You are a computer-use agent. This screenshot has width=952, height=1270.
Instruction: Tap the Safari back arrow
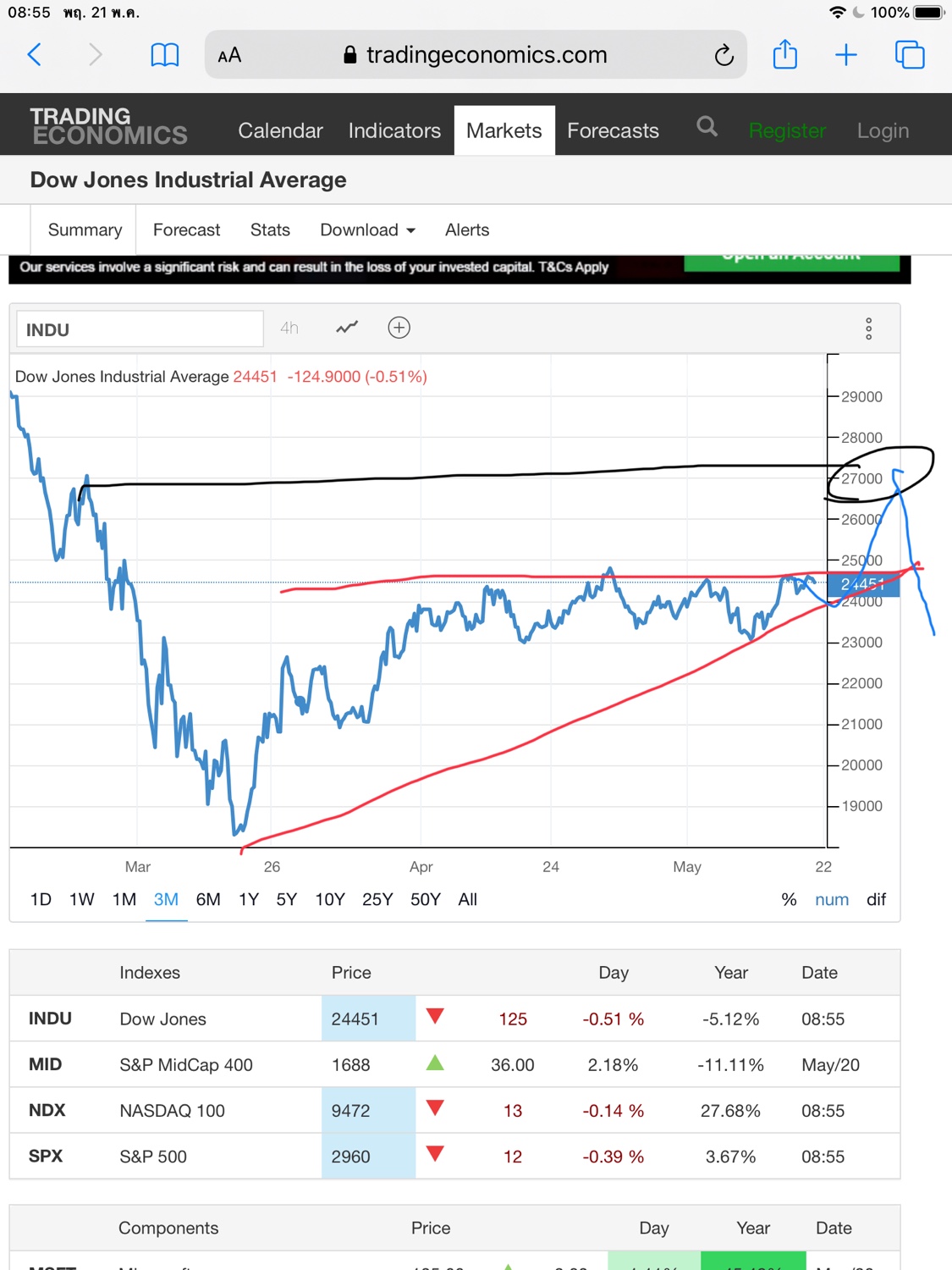tap(35, 55)
